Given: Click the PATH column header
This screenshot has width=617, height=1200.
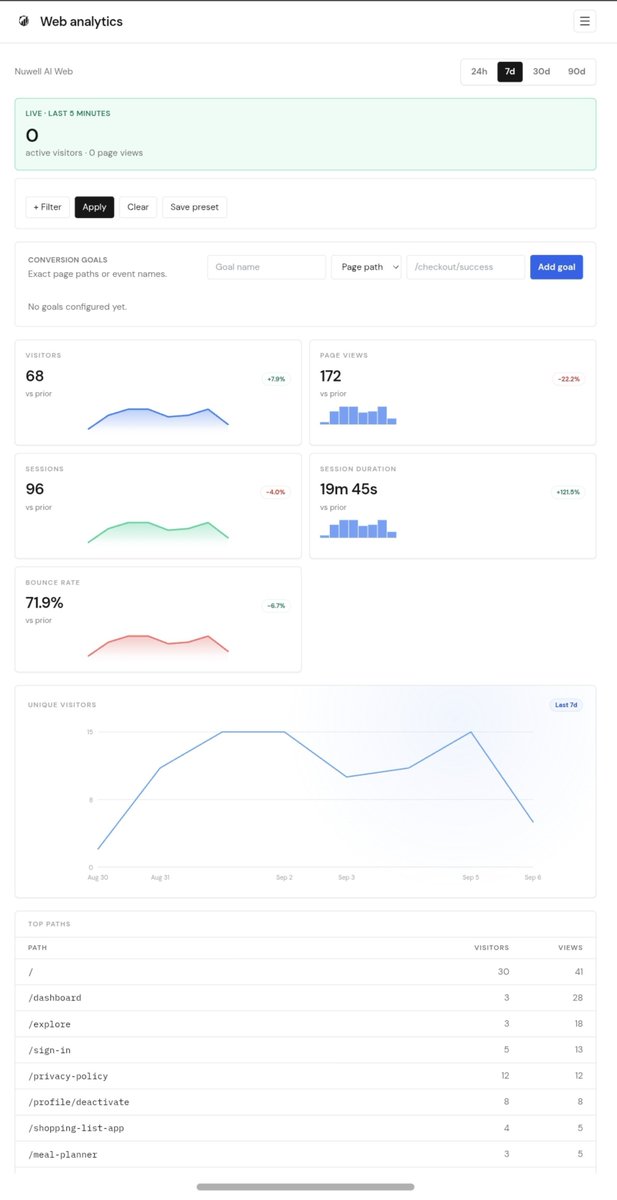Looking at the screenshot, I should pyautogui.click(x=37, y=947).
